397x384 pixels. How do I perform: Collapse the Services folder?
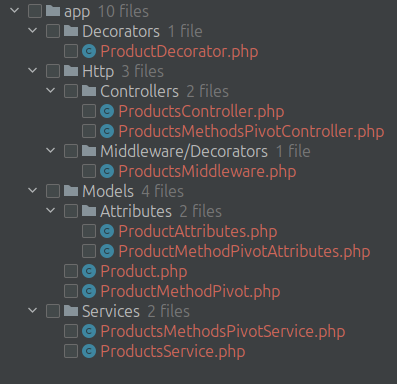point(33,310)
